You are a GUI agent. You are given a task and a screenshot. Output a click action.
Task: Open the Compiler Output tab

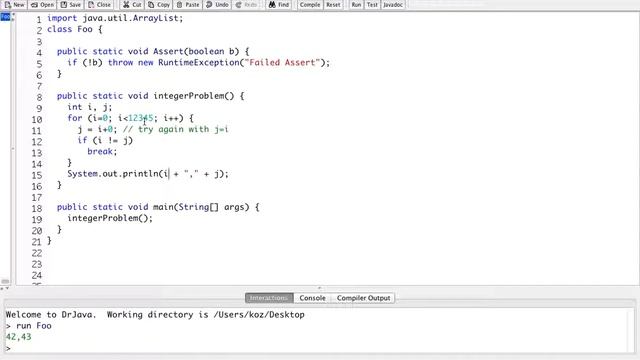pos(363,298)
